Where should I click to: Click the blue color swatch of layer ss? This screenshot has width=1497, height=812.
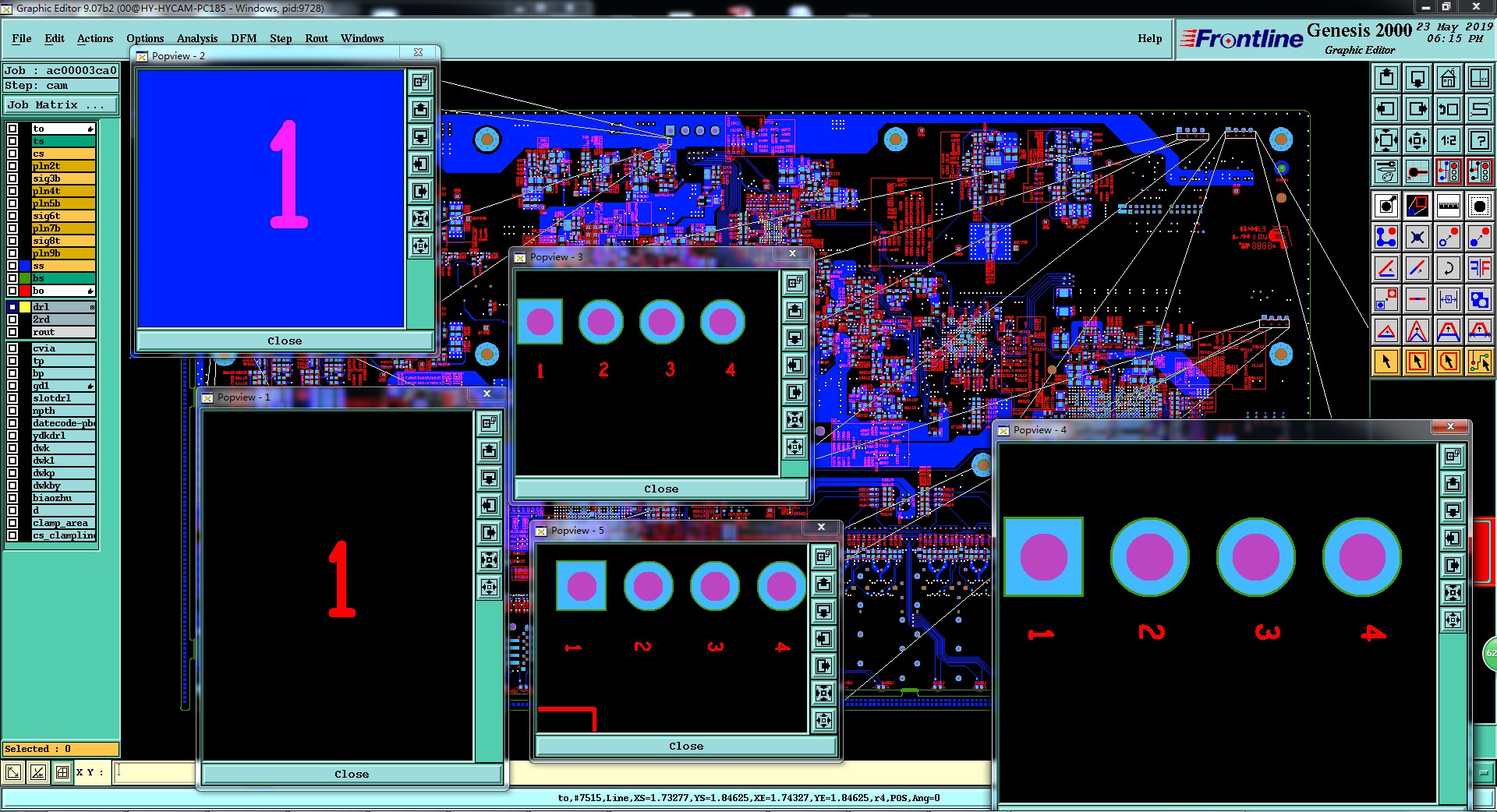tap(25, 266)
